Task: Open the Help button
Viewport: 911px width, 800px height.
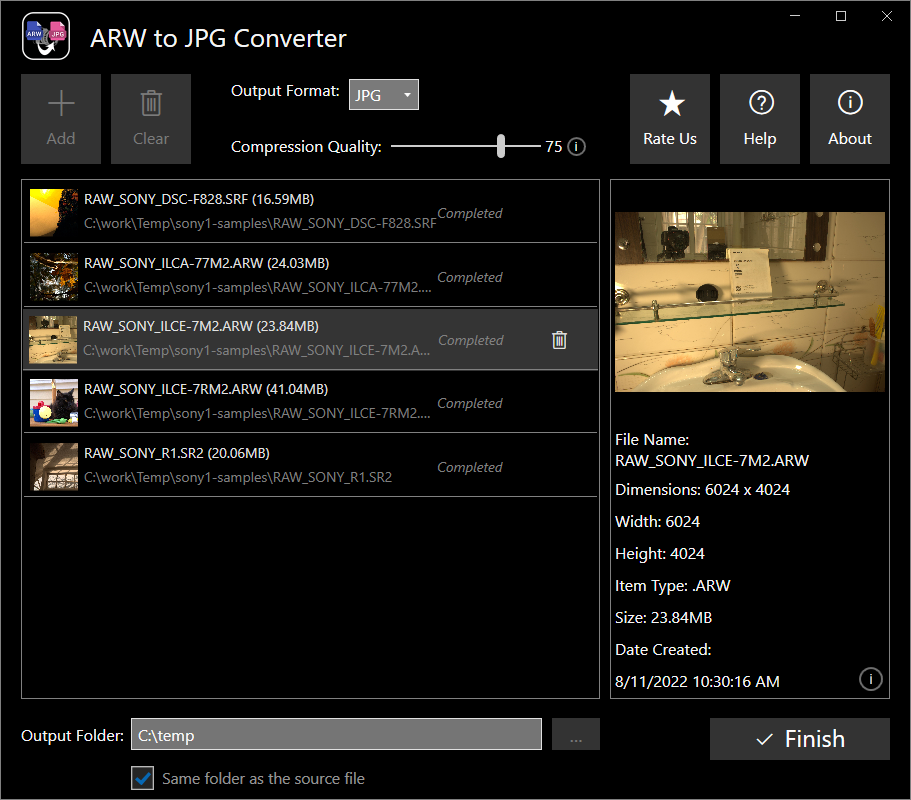Action: 760,119
